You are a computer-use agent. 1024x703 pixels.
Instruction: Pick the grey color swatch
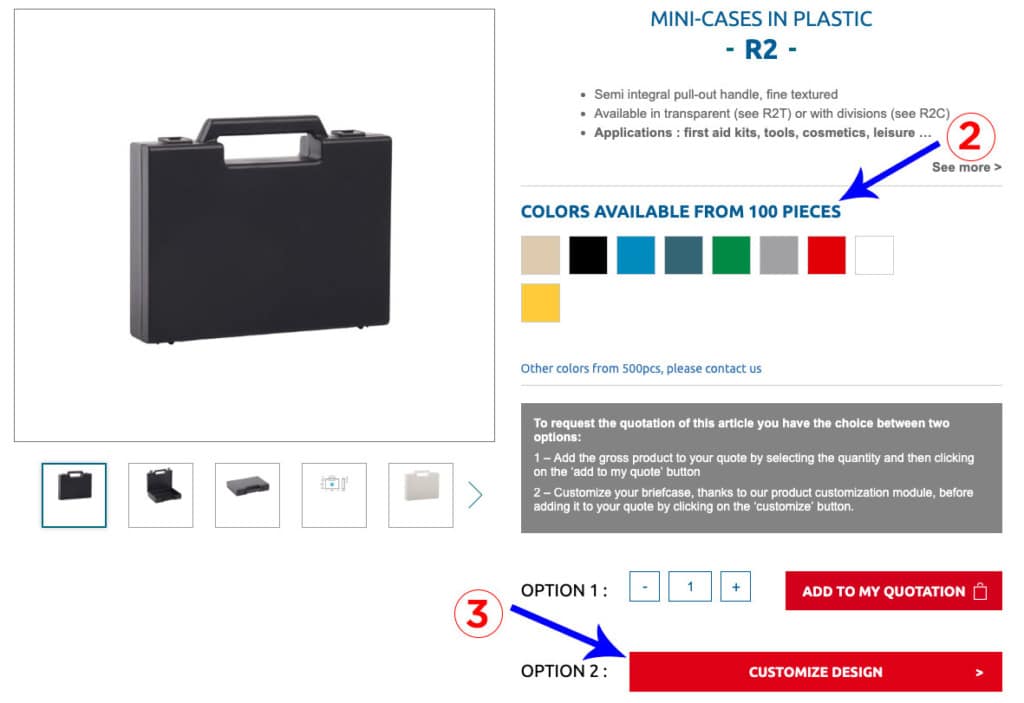(778, 255)
